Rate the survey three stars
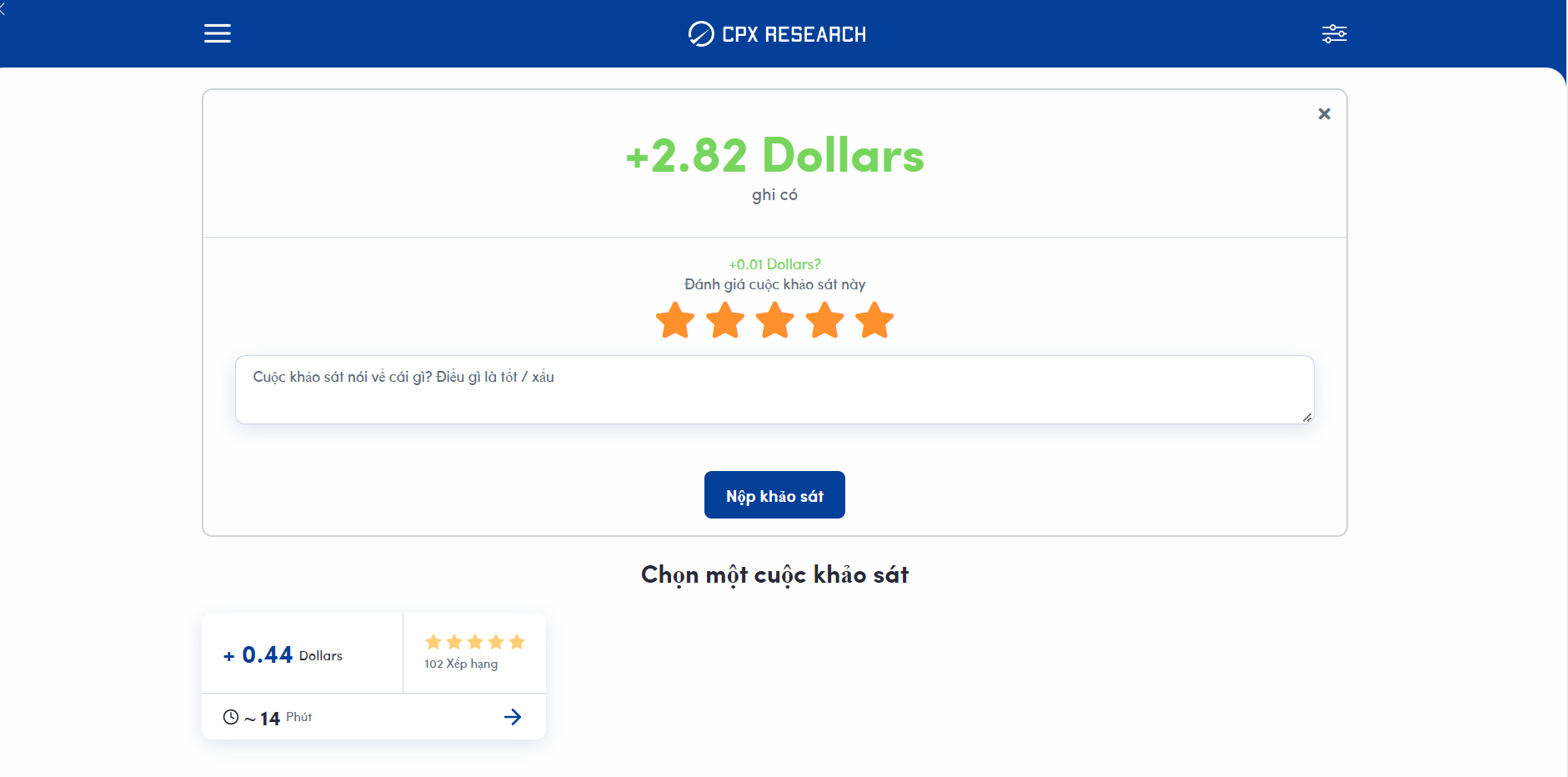 tap(775, 321)
